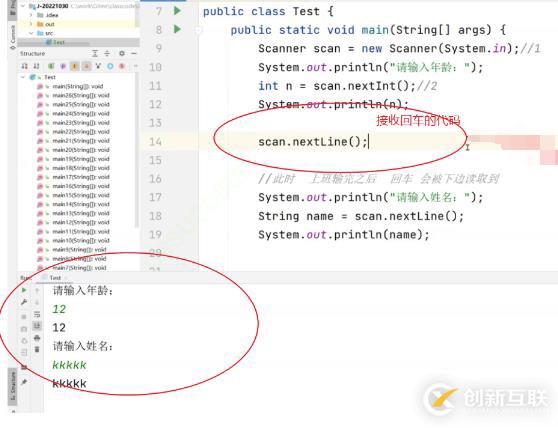558x428 pixels.
Task: Toggle scroll to end in the Run console
Action: point(37,326)
